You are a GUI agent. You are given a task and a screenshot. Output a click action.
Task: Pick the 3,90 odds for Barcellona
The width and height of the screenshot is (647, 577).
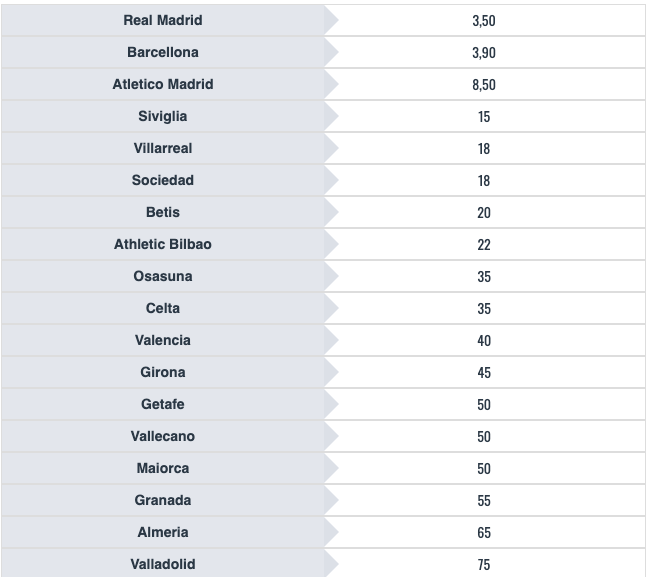[x=484, y=52]
